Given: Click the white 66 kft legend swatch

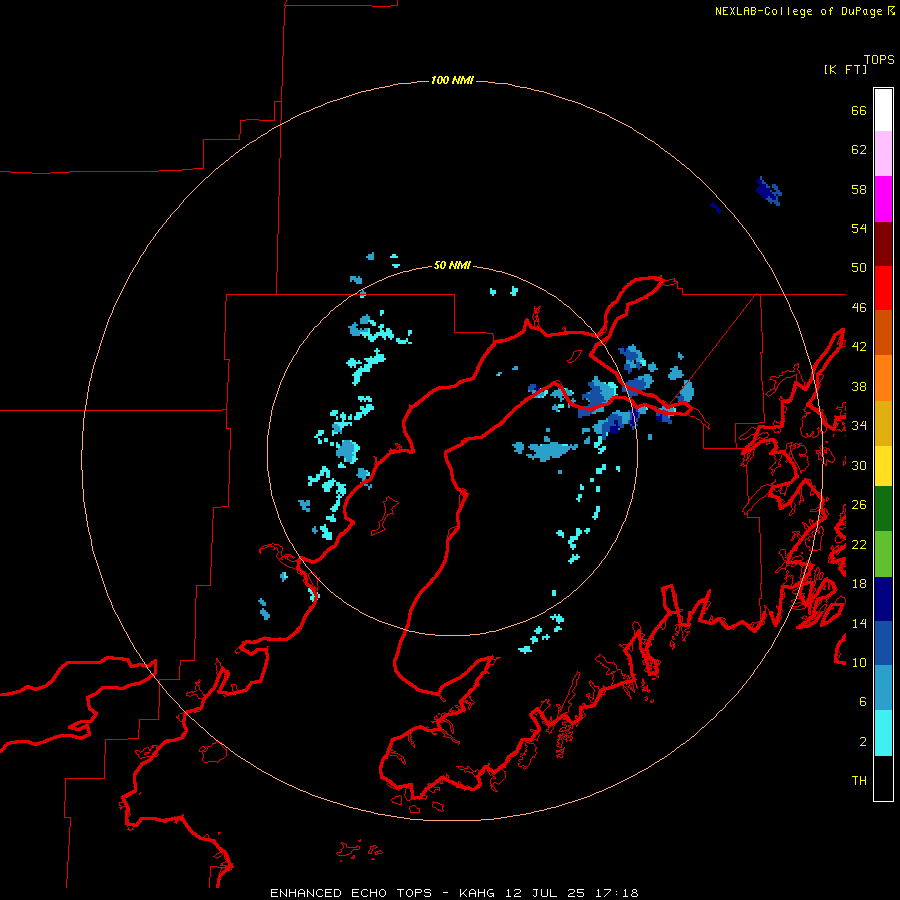Looking at the screenshot, I should coord(883,110).
